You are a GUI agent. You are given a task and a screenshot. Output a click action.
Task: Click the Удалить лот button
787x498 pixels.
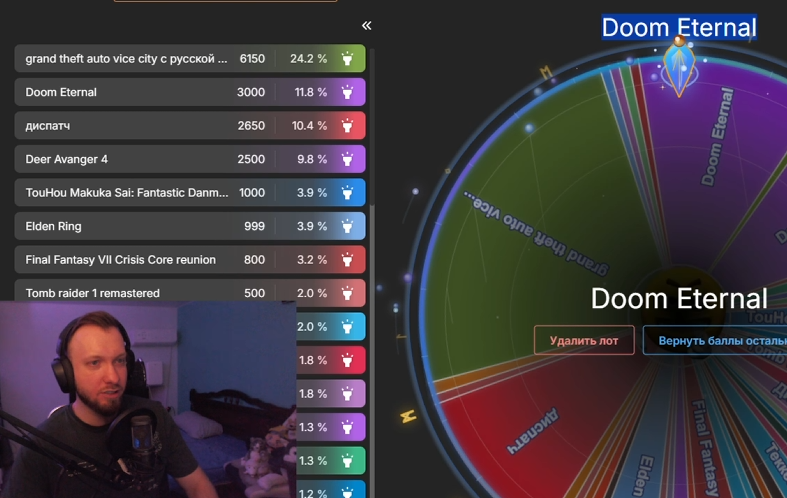[x=584, y=340]
